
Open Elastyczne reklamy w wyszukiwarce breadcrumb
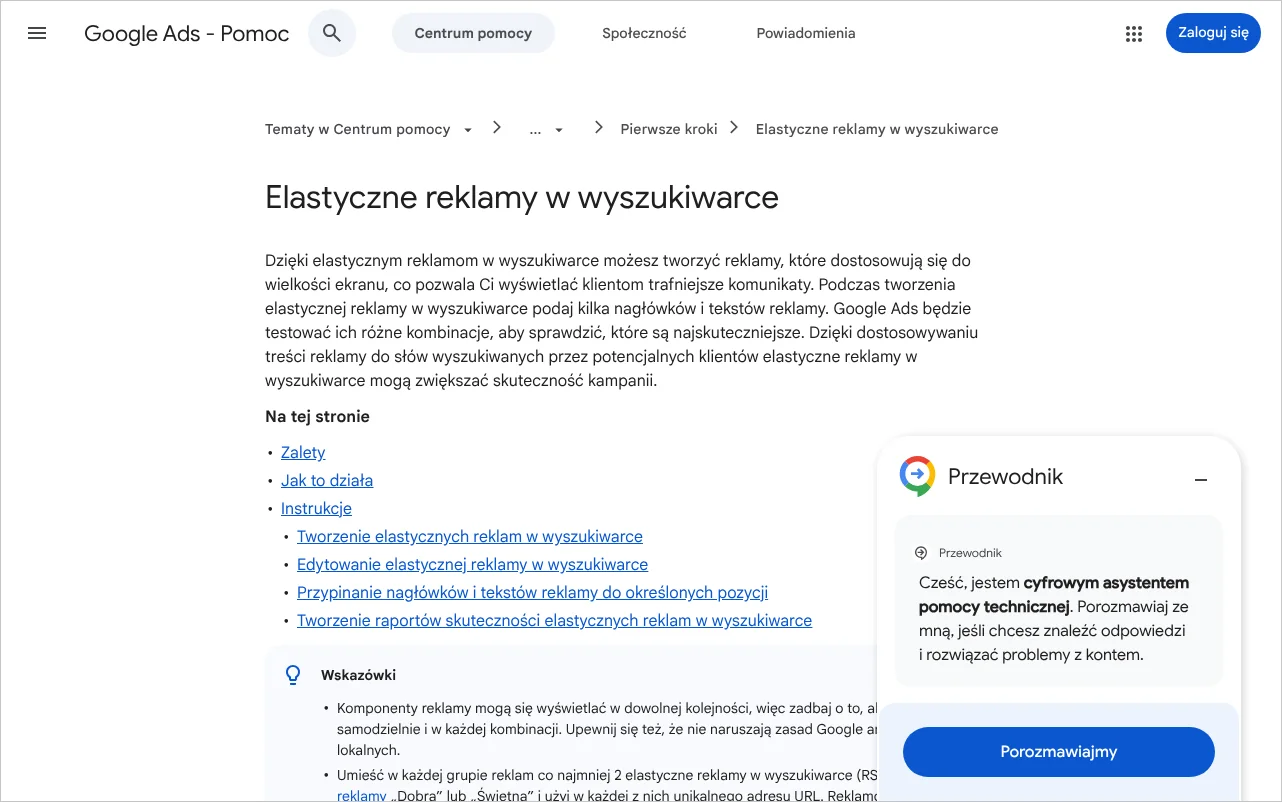[x=877, y=129]
